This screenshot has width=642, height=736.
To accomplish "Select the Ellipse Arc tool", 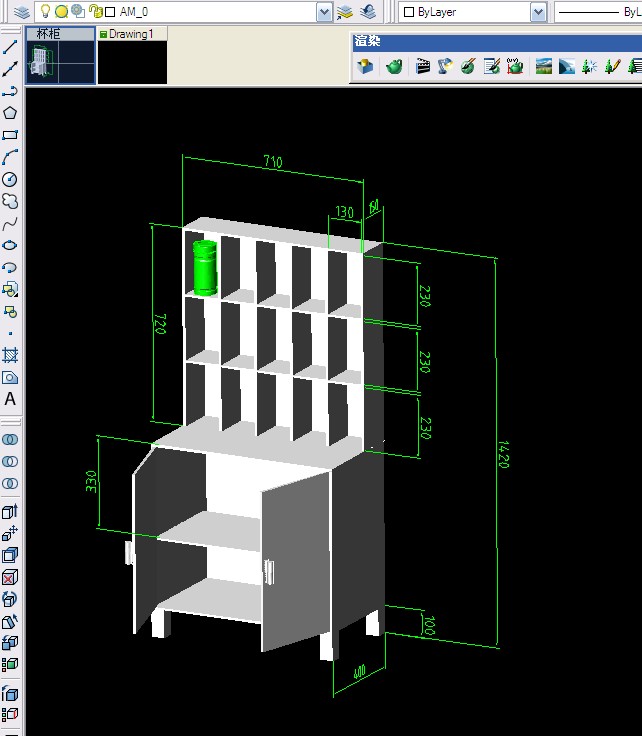I will pyautogui.click(x=10, y=268).
